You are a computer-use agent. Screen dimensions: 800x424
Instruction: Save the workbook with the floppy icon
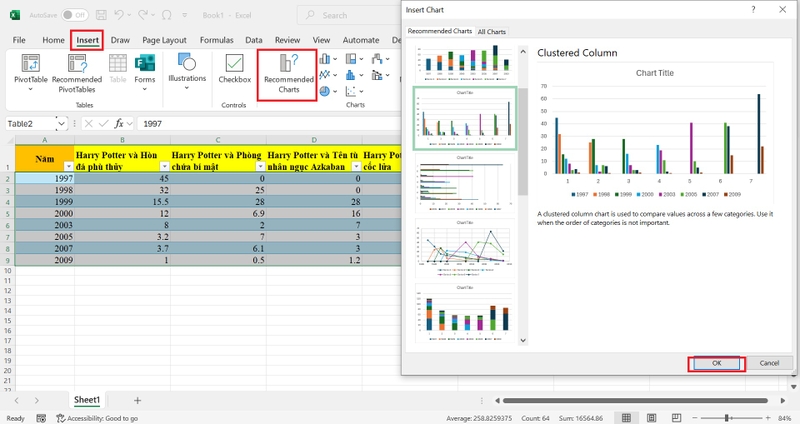click(x=101, y=15)
